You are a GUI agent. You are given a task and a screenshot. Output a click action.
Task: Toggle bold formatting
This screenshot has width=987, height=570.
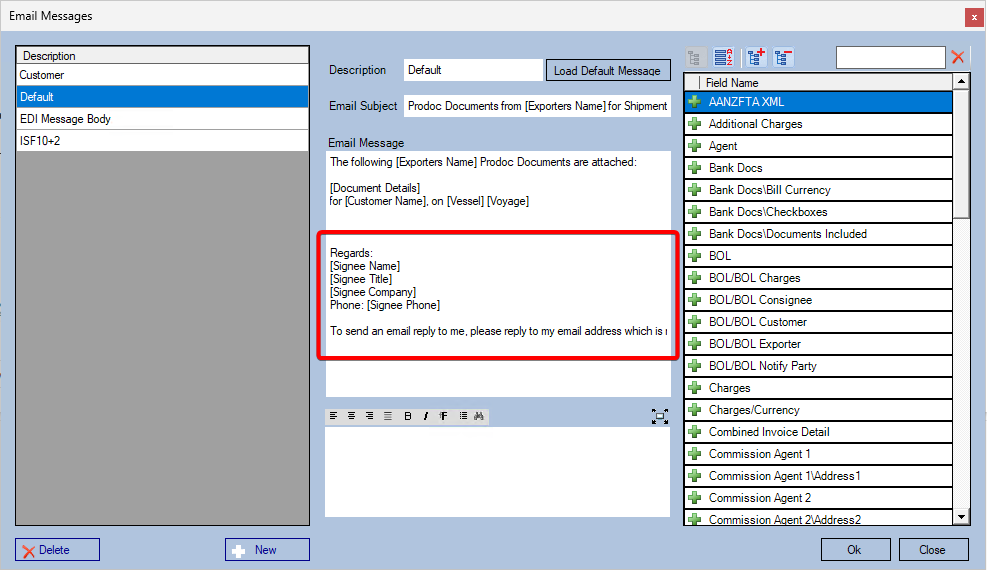408,416
